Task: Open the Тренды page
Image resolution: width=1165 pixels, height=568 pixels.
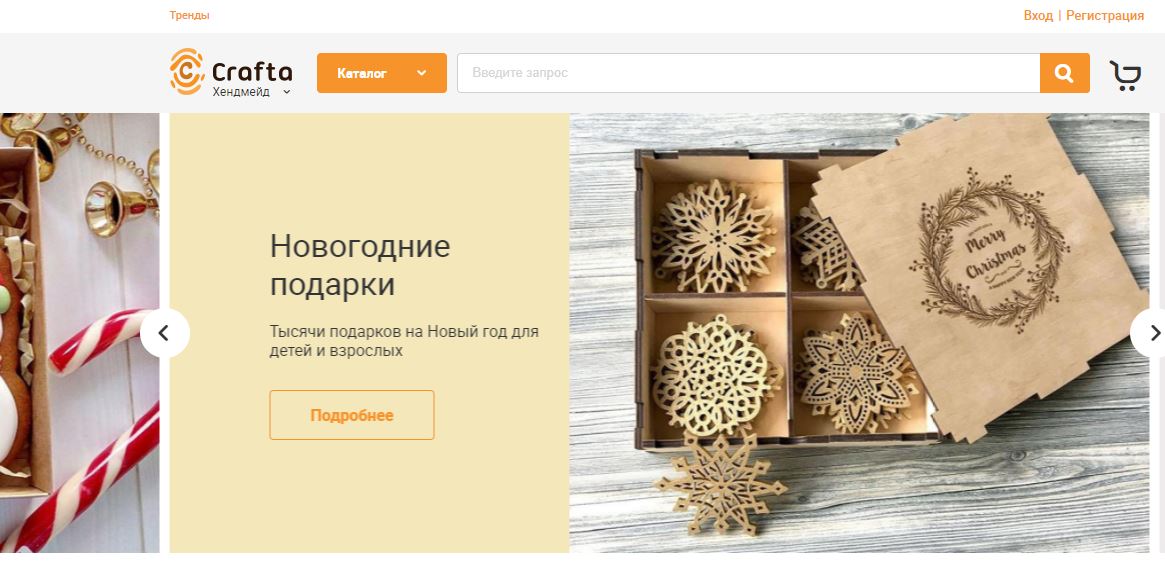Action: click(189, 16)
